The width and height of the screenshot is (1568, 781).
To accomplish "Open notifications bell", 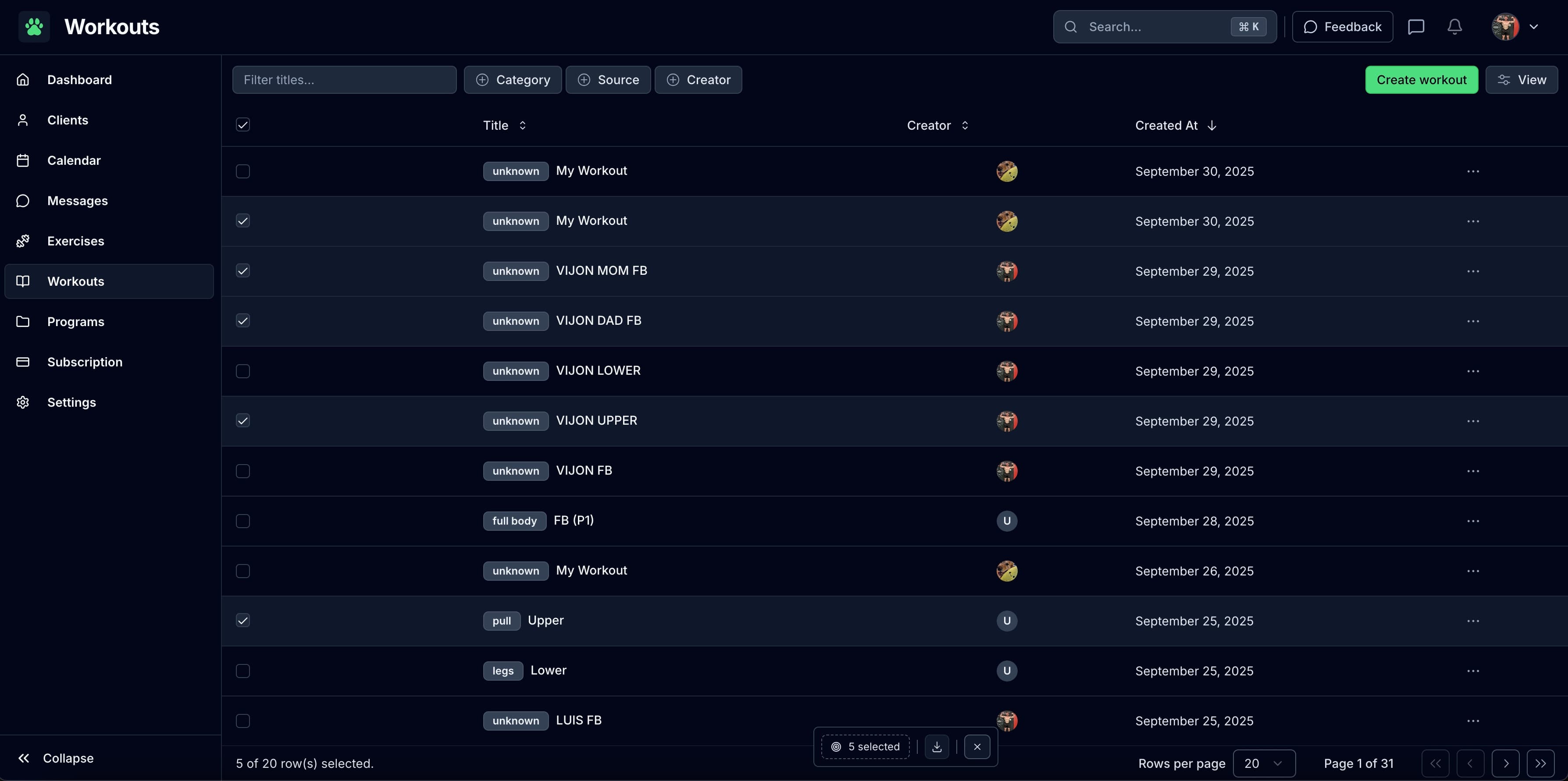I will click(x=1454, y=27).
